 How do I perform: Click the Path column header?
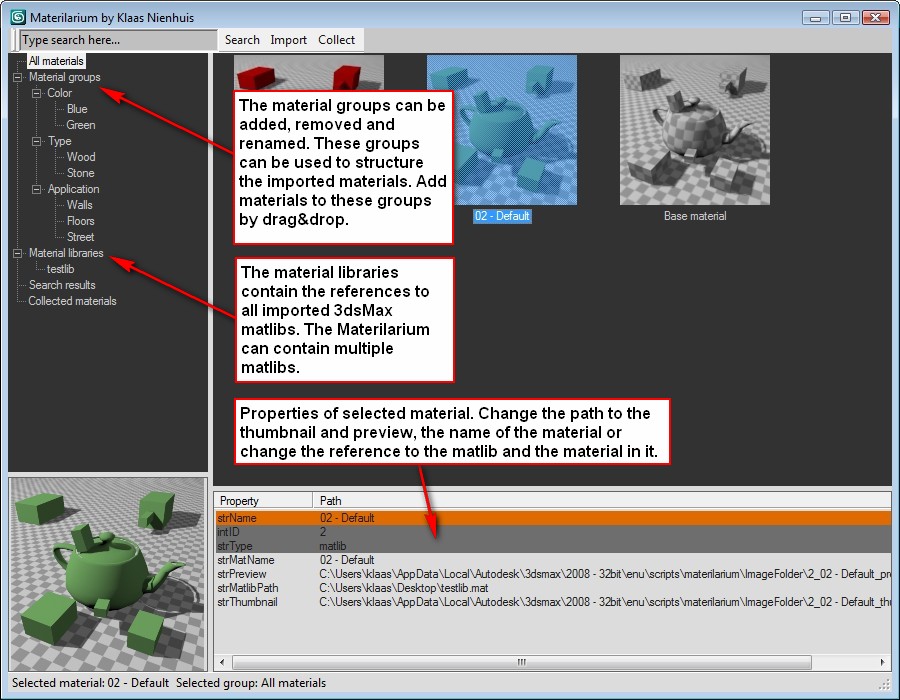point(602,501)
